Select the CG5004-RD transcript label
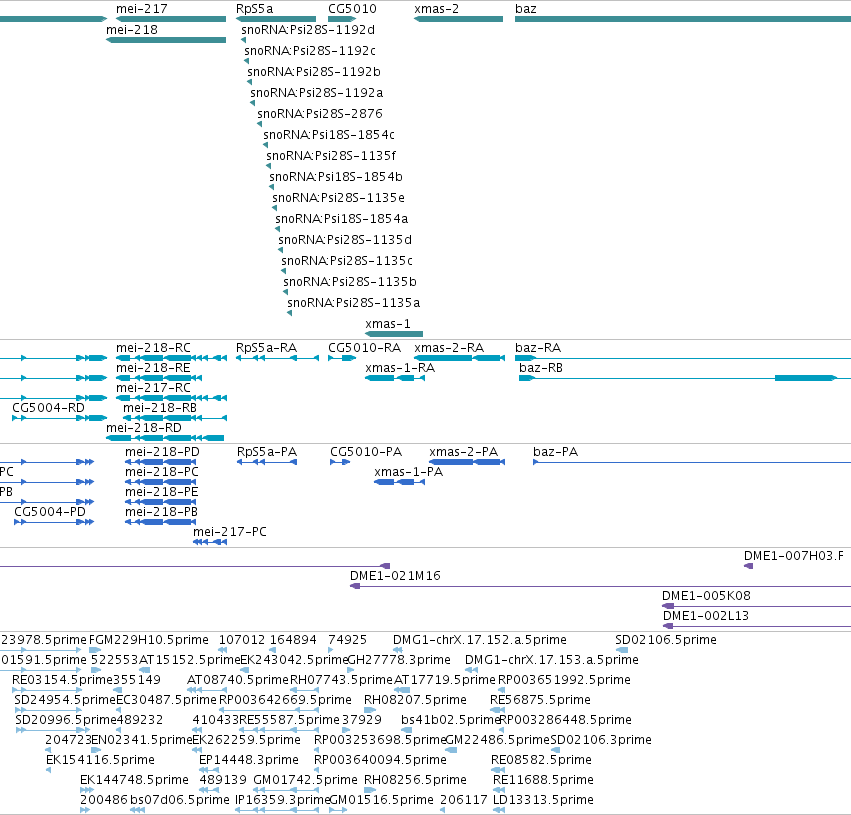Image resolution: width=851 pixels, height=815 pixels. click(48, 408)
